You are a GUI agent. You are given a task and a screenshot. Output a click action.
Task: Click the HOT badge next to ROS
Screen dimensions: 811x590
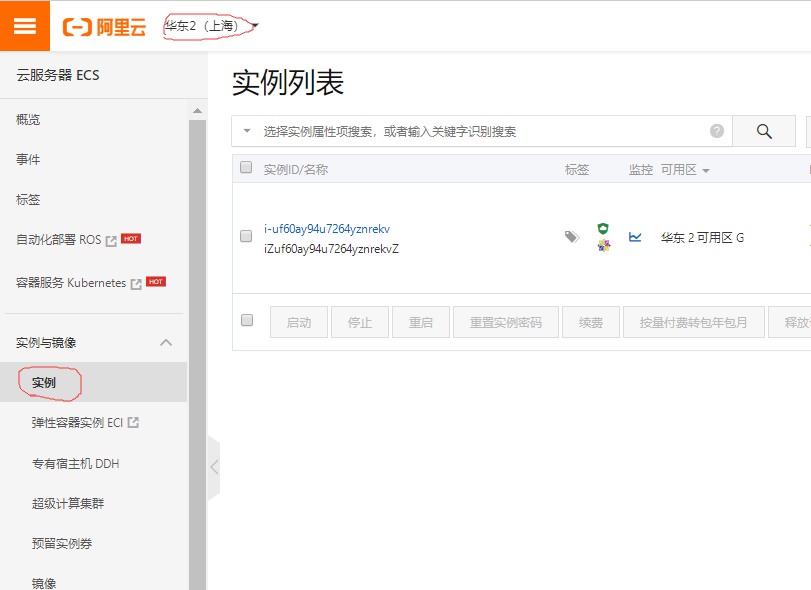[131, 238]
